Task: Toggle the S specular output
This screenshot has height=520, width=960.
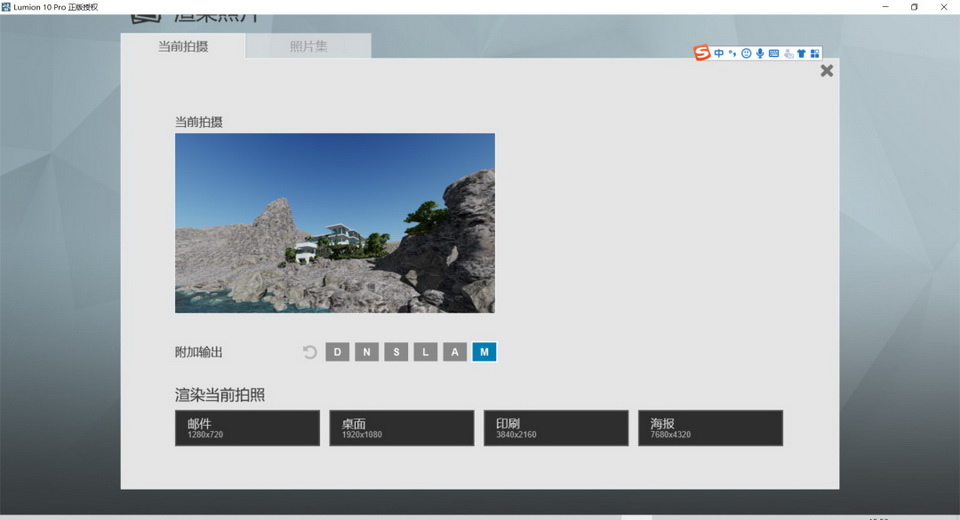Action: click(396, 352)
